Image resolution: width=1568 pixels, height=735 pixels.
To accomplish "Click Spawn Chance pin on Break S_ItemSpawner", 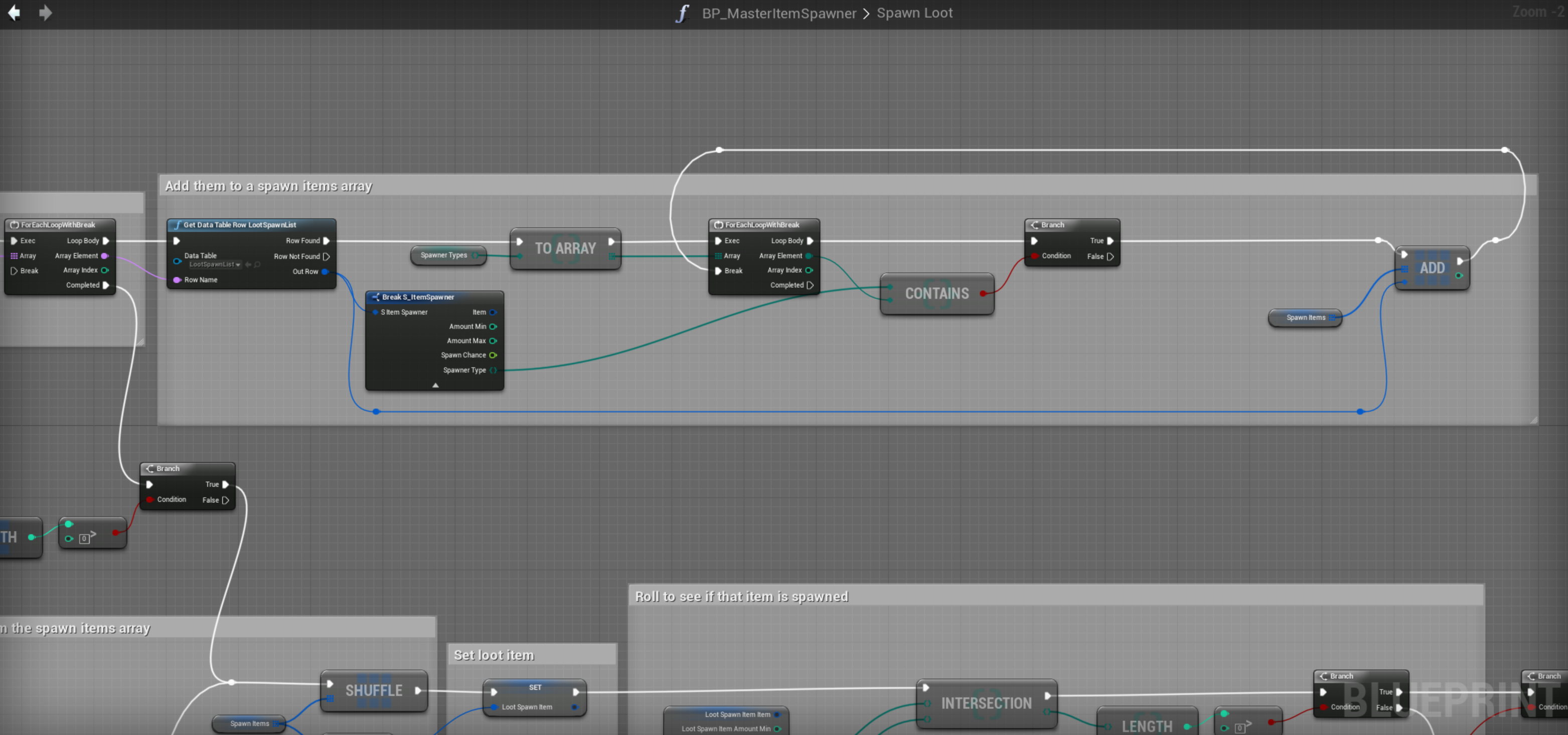I will tap(493, 355).
